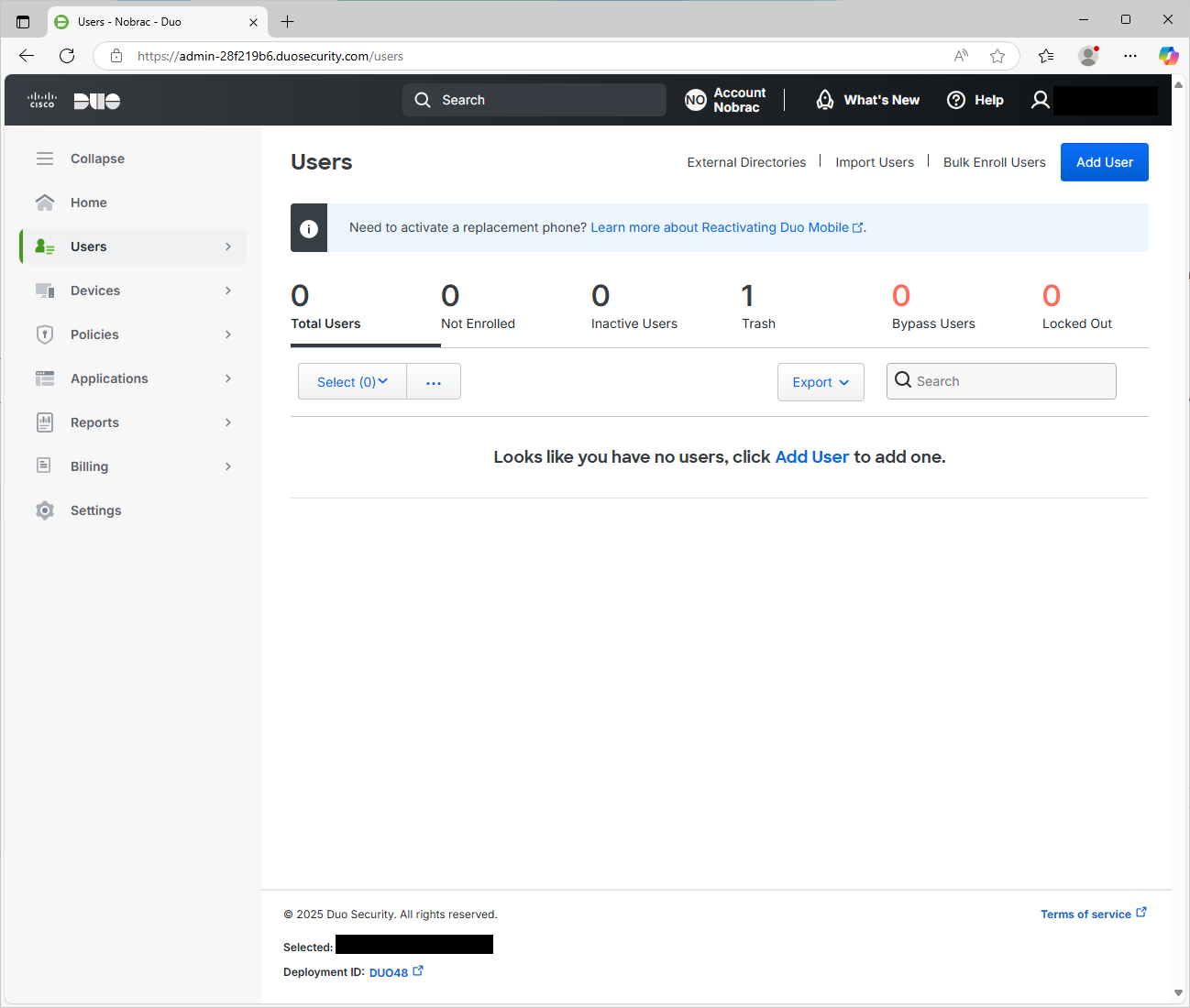Click the Cisco Duo logo

pyautogui.click(x=74, y=100)
